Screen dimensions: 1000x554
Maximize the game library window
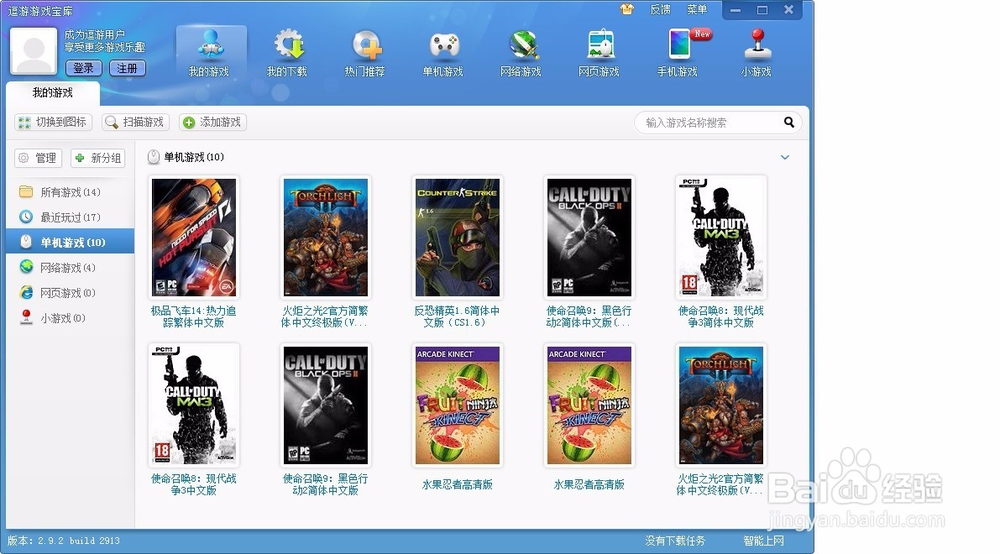tap(762, 10)
